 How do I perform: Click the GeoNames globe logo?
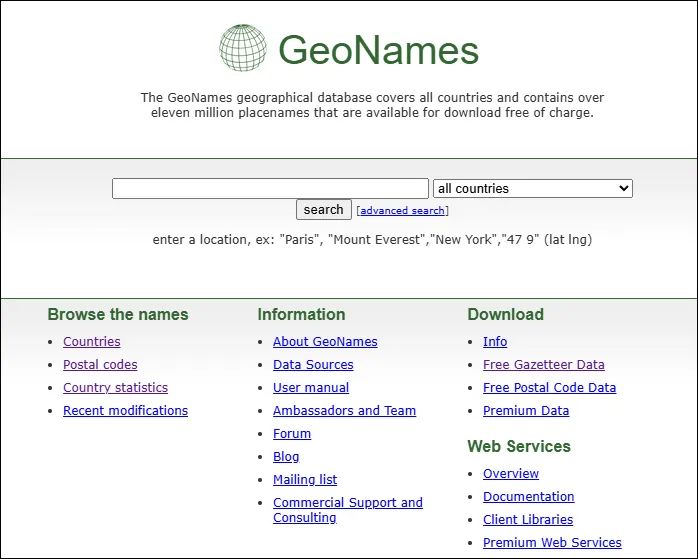click(243, 48)
